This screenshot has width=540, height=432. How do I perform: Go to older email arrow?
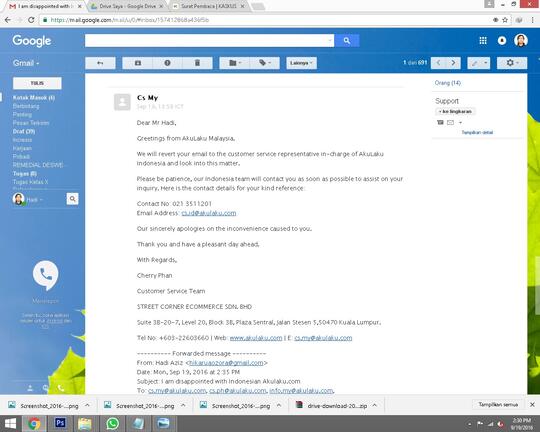[x=454, y=63]
